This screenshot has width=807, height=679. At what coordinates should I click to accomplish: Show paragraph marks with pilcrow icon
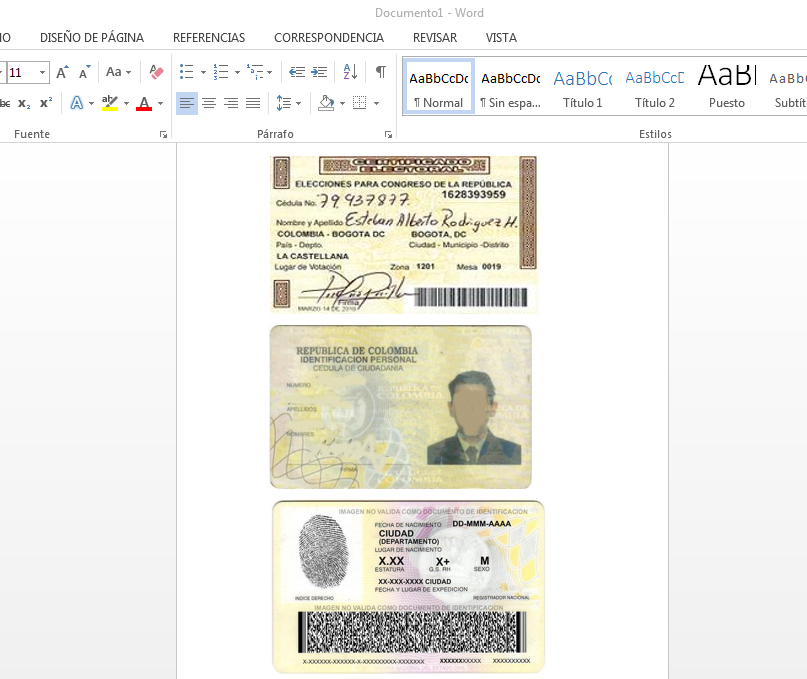pyautogui.click(x=381, y=72)
